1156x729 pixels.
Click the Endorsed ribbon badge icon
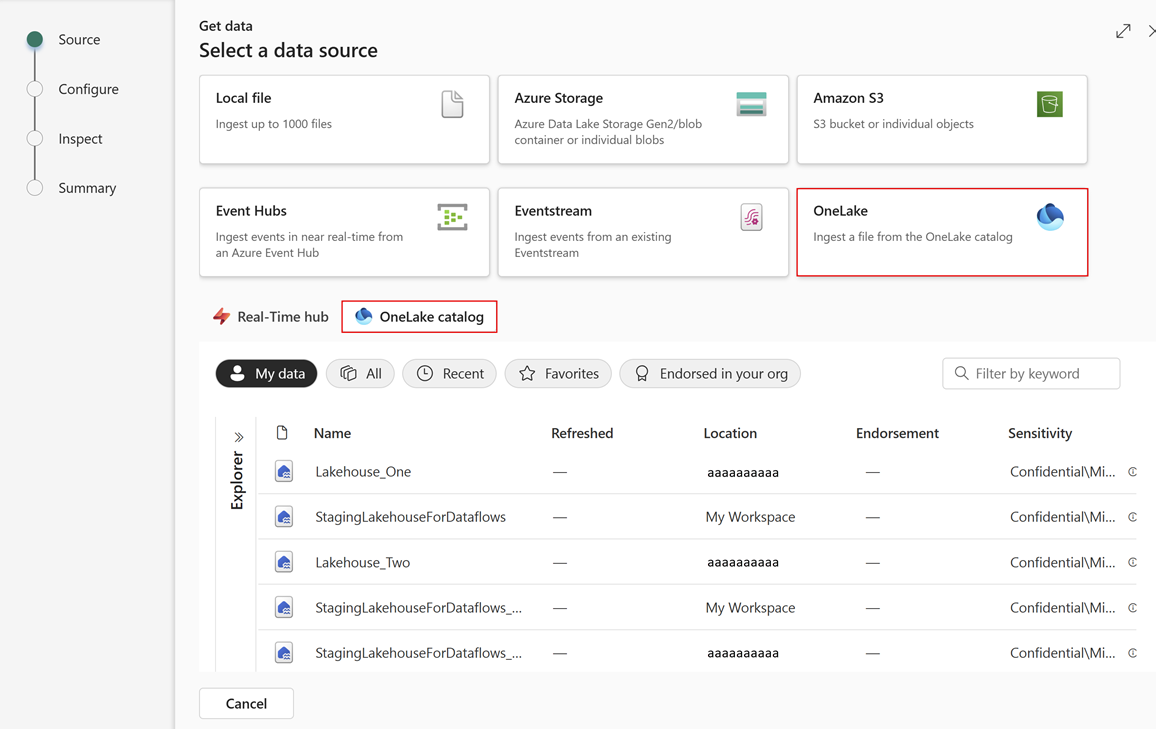(x=642, y=374)
